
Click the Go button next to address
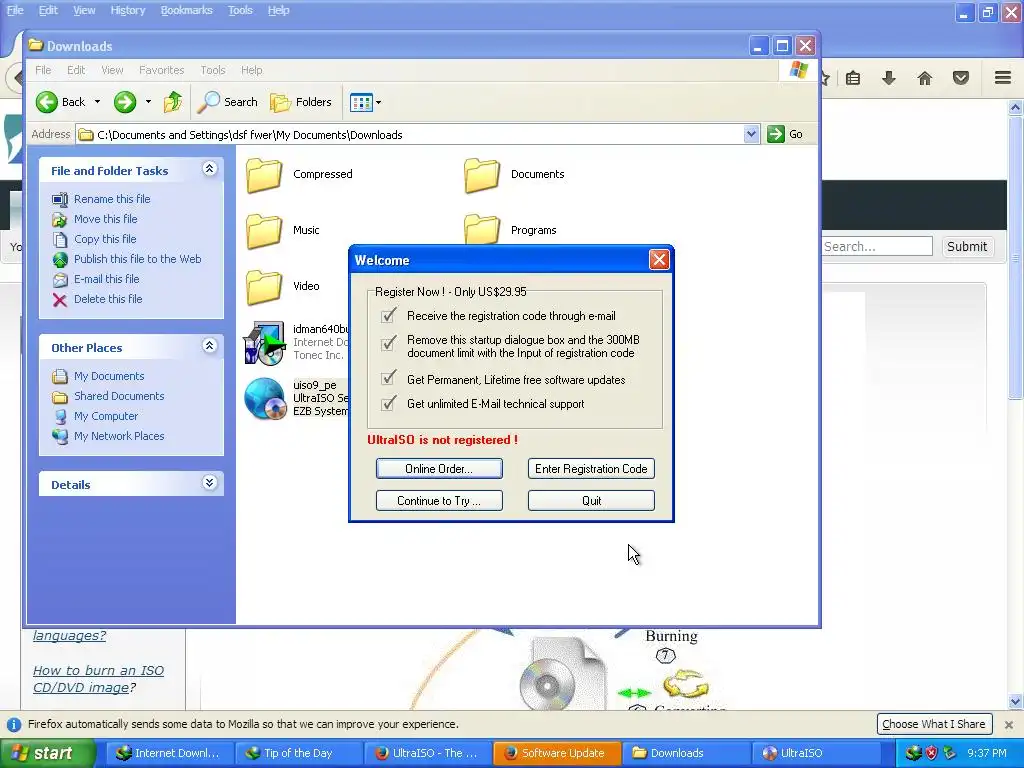[x=785, y=135]
